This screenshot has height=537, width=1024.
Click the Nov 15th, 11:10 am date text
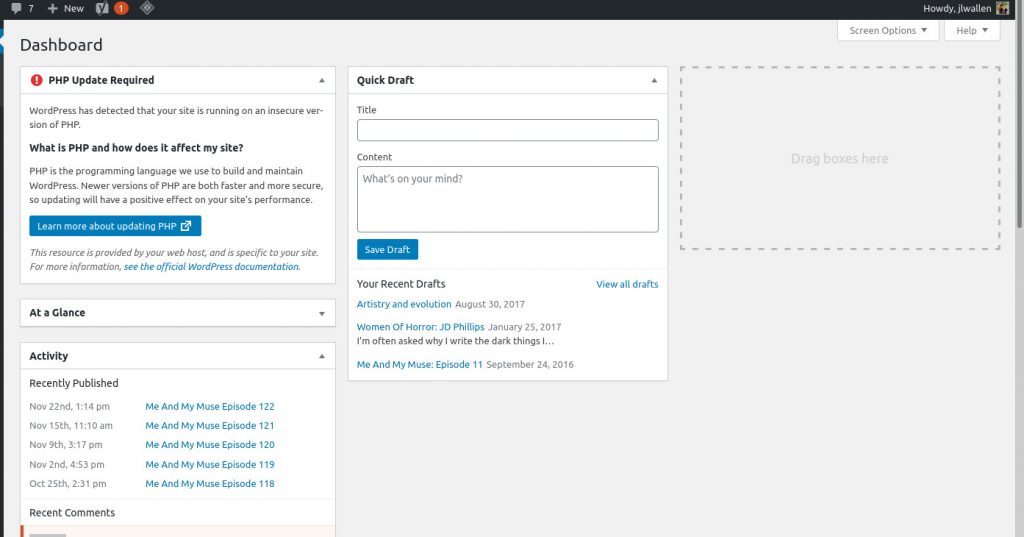pyautogui.click(x=71, y=425)
